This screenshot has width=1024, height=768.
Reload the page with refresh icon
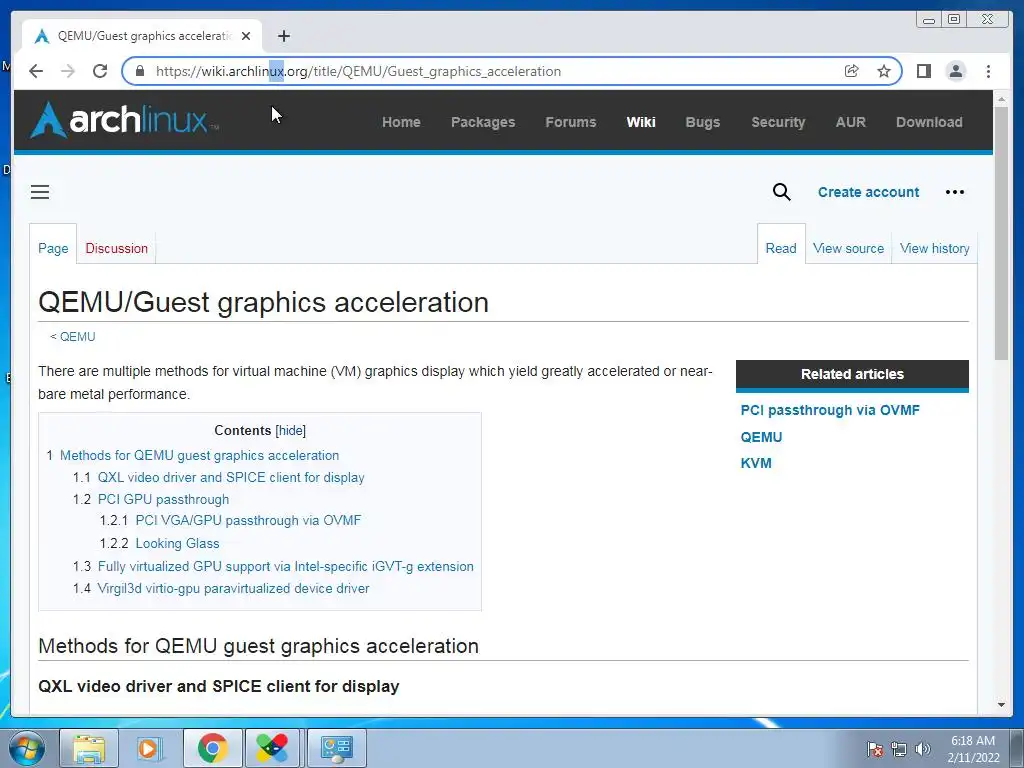pyautogui.click(x=100, y=71)
